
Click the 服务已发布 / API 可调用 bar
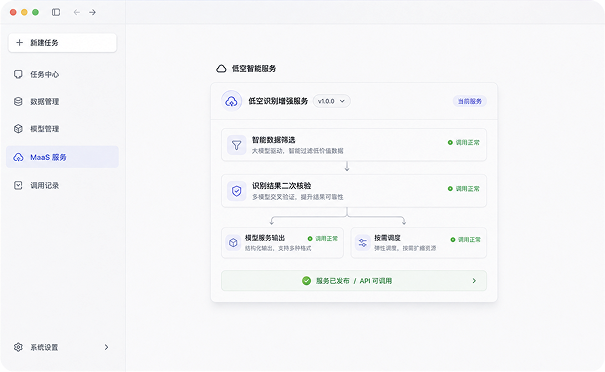click(354, 281)
